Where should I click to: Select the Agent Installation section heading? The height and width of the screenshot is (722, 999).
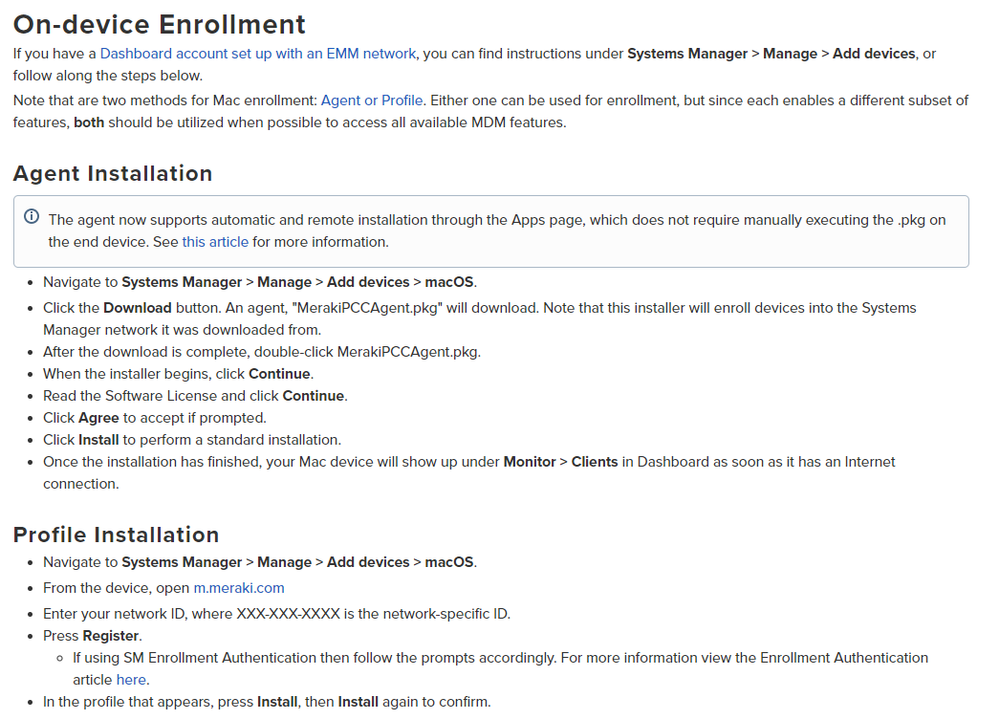pyautogui.click(x=112, y=173)
